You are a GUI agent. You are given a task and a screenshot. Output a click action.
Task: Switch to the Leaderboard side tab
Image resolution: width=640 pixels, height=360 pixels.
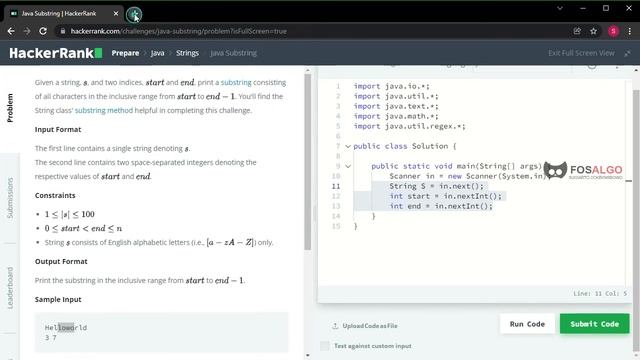point(10,288)
